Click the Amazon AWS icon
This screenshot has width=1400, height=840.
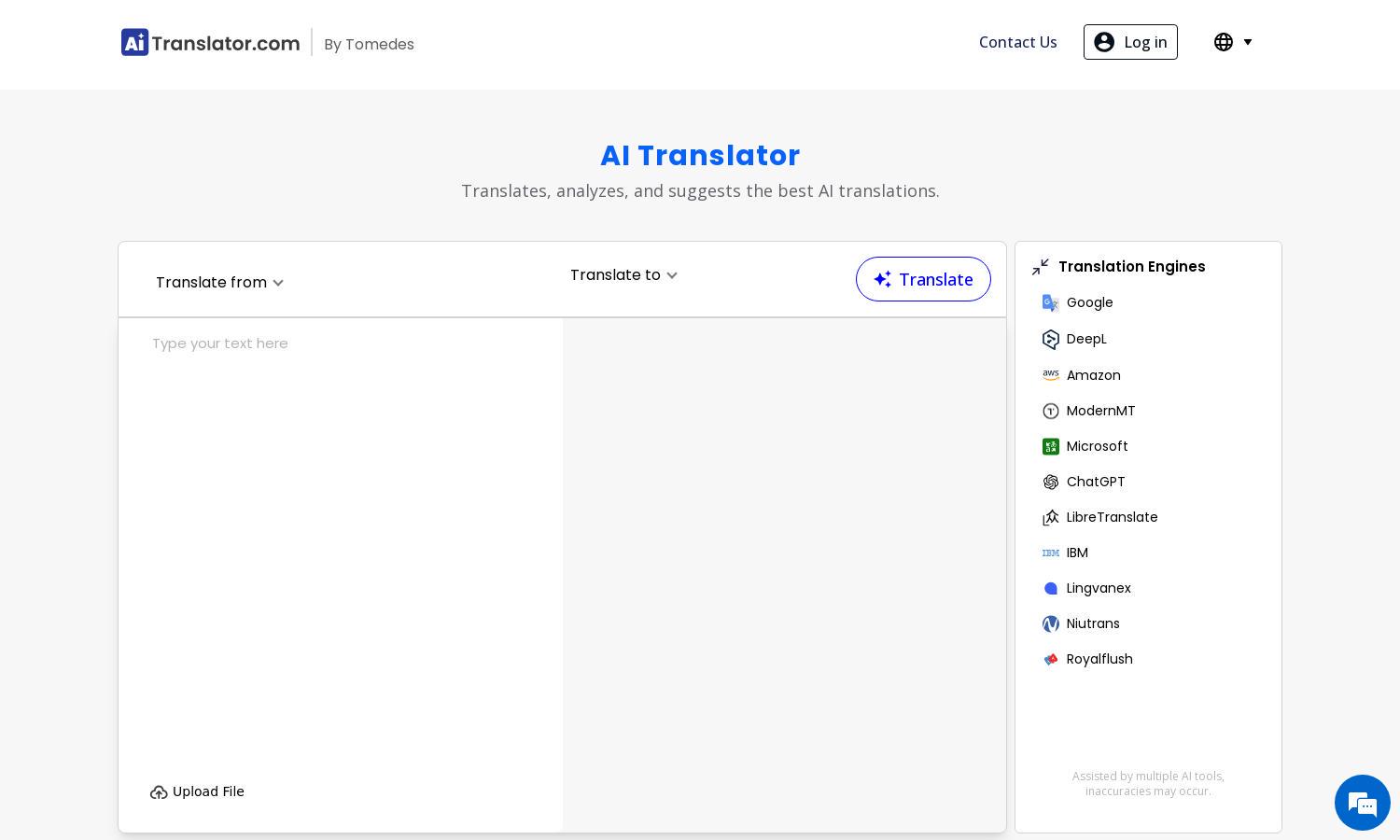pyautogui.click(x=1051, y=375)
